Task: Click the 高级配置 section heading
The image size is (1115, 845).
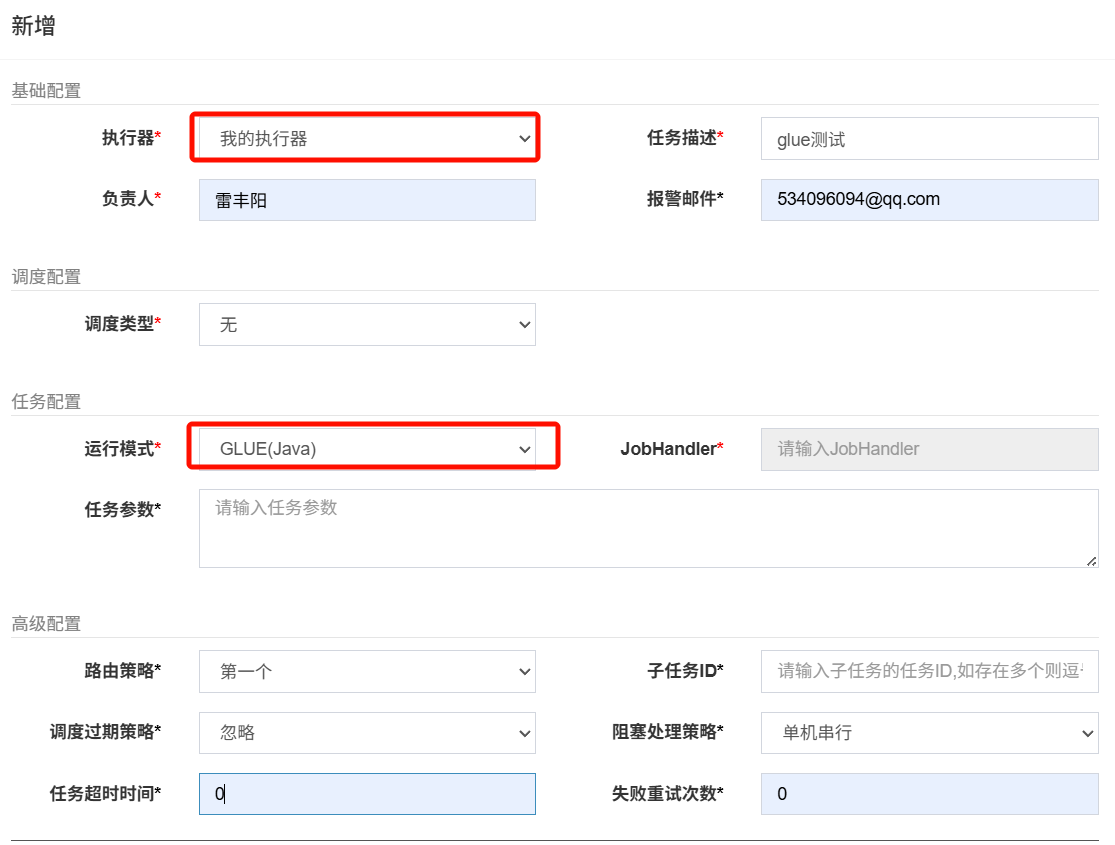Action: pyautogui.click(x=46, y=624)
